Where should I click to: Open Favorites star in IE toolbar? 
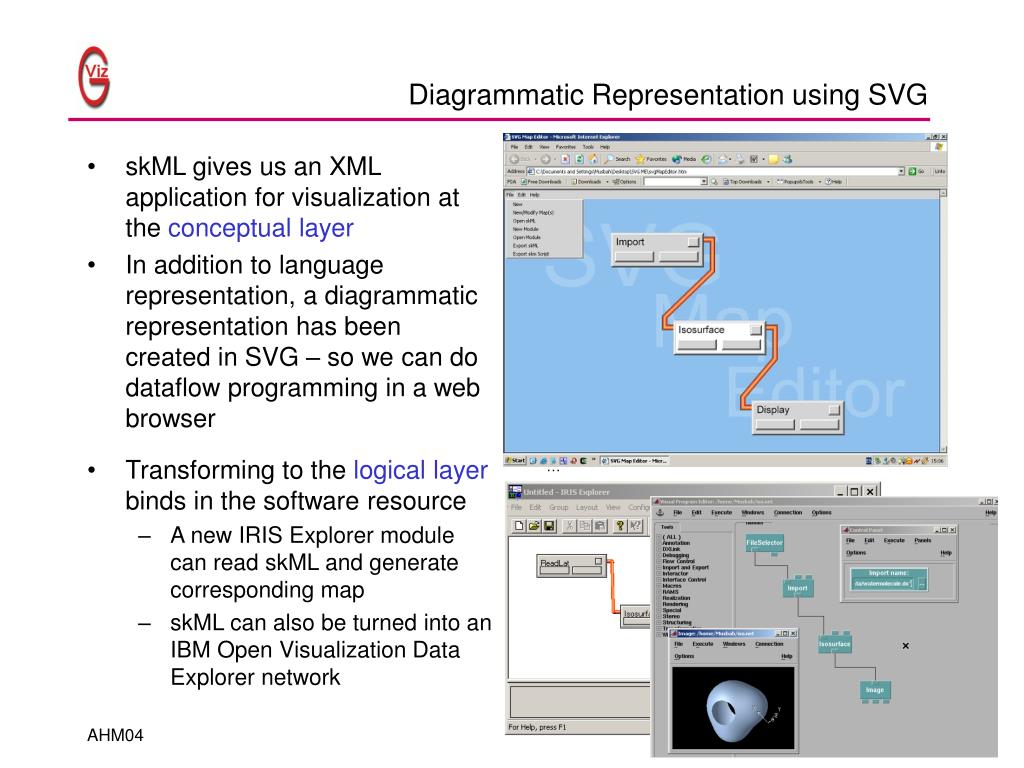tap(651, 159)
